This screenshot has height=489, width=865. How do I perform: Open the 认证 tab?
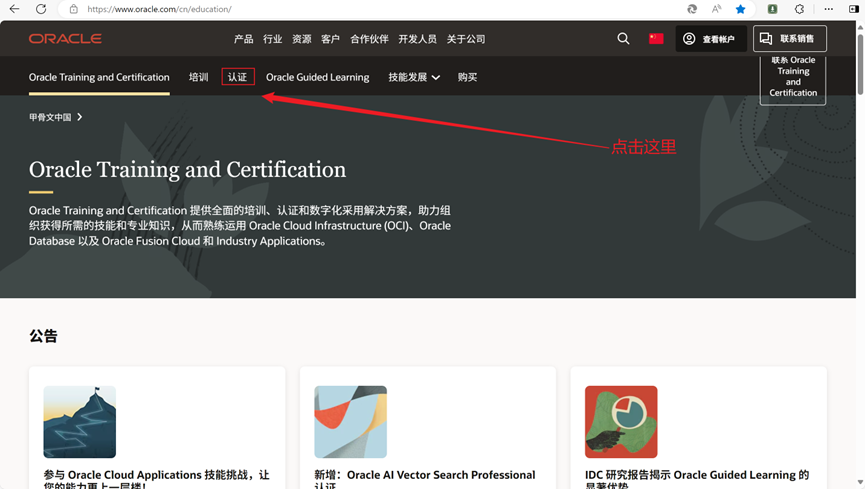tap(238, 77)
